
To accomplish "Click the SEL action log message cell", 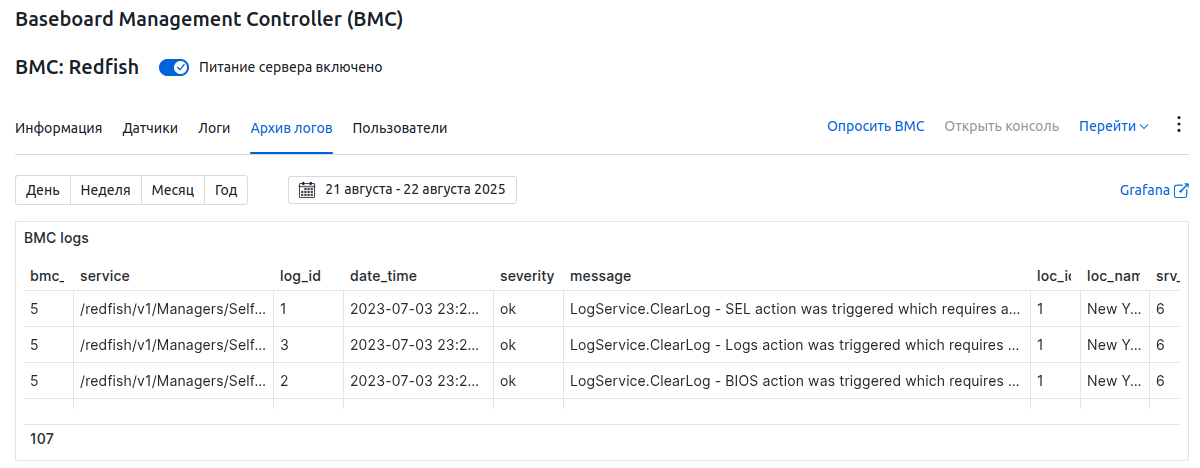I will (795, 309).
